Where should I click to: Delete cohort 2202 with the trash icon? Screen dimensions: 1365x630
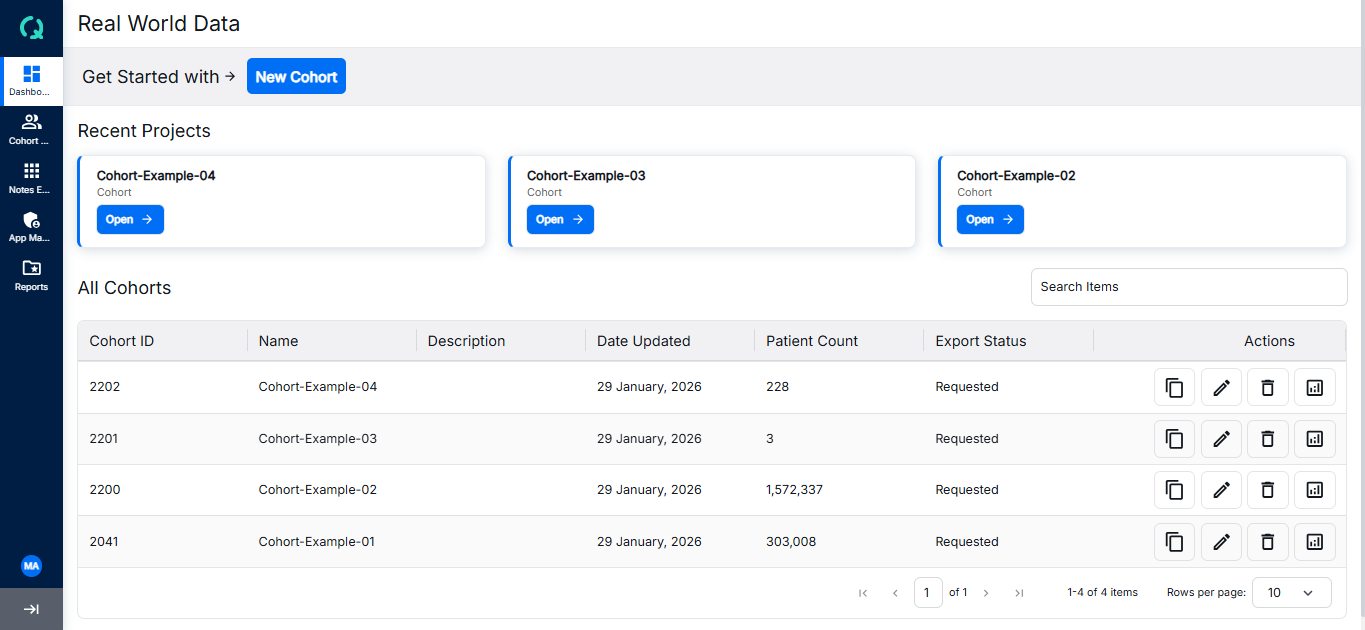[1268, 387]
